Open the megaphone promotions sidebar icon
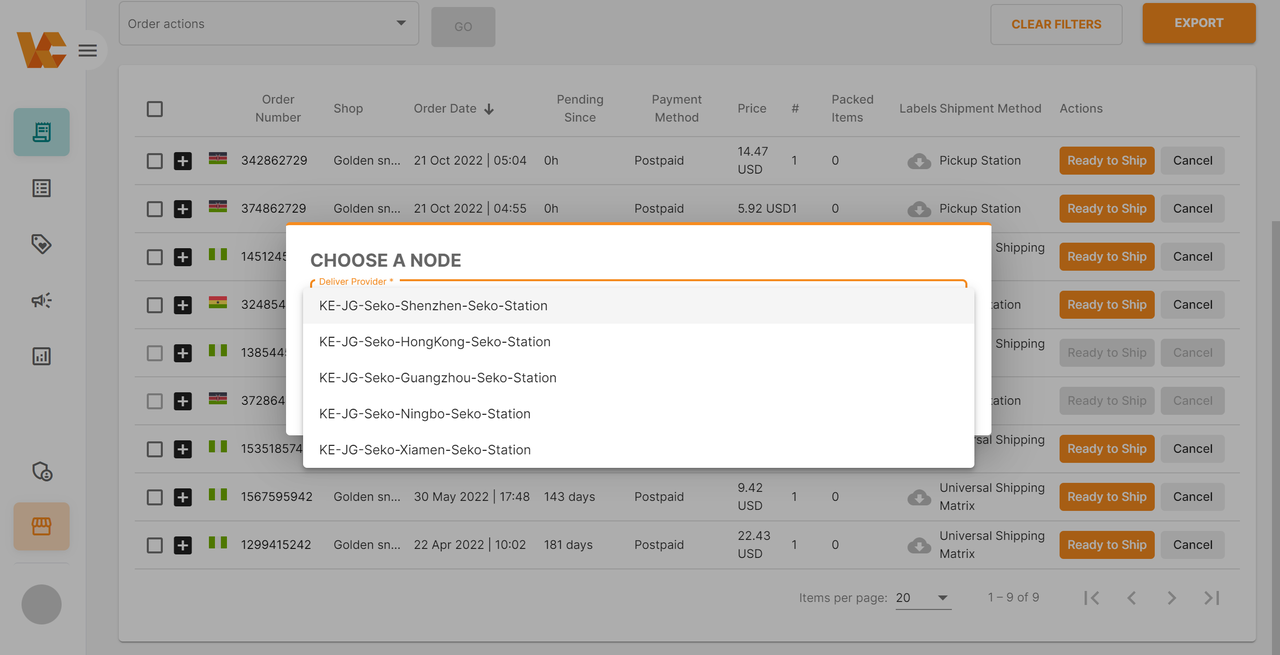Screen dimensions: 1280x655 (41, 300)
